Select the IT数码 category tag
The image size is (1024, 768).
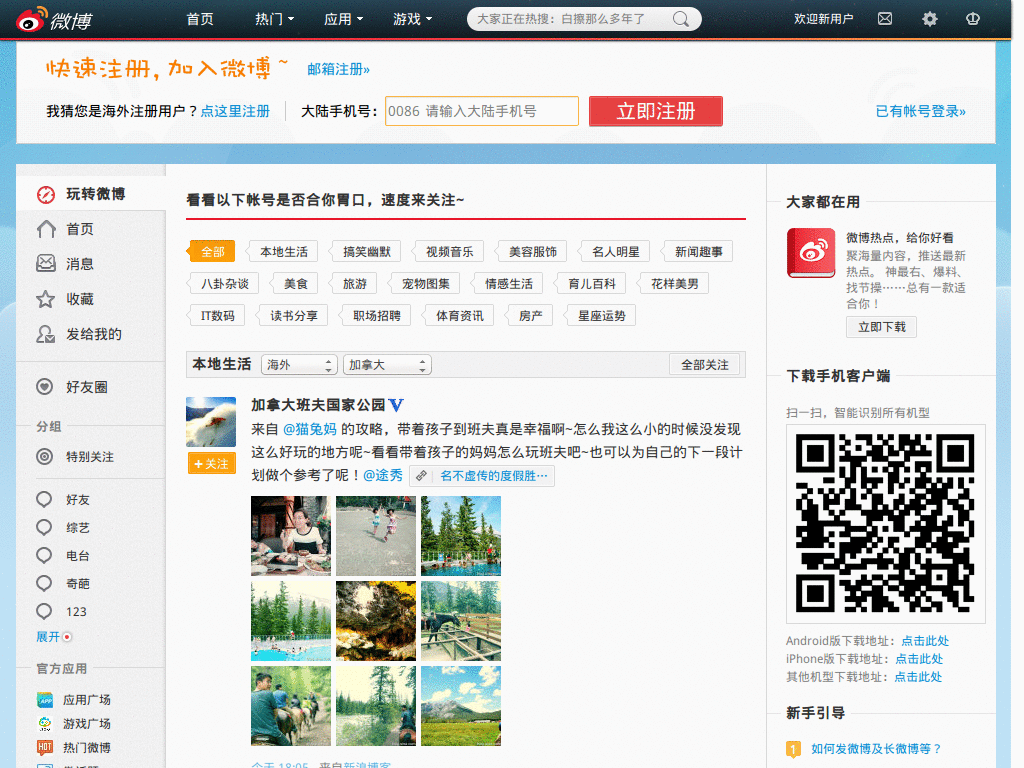216,315
